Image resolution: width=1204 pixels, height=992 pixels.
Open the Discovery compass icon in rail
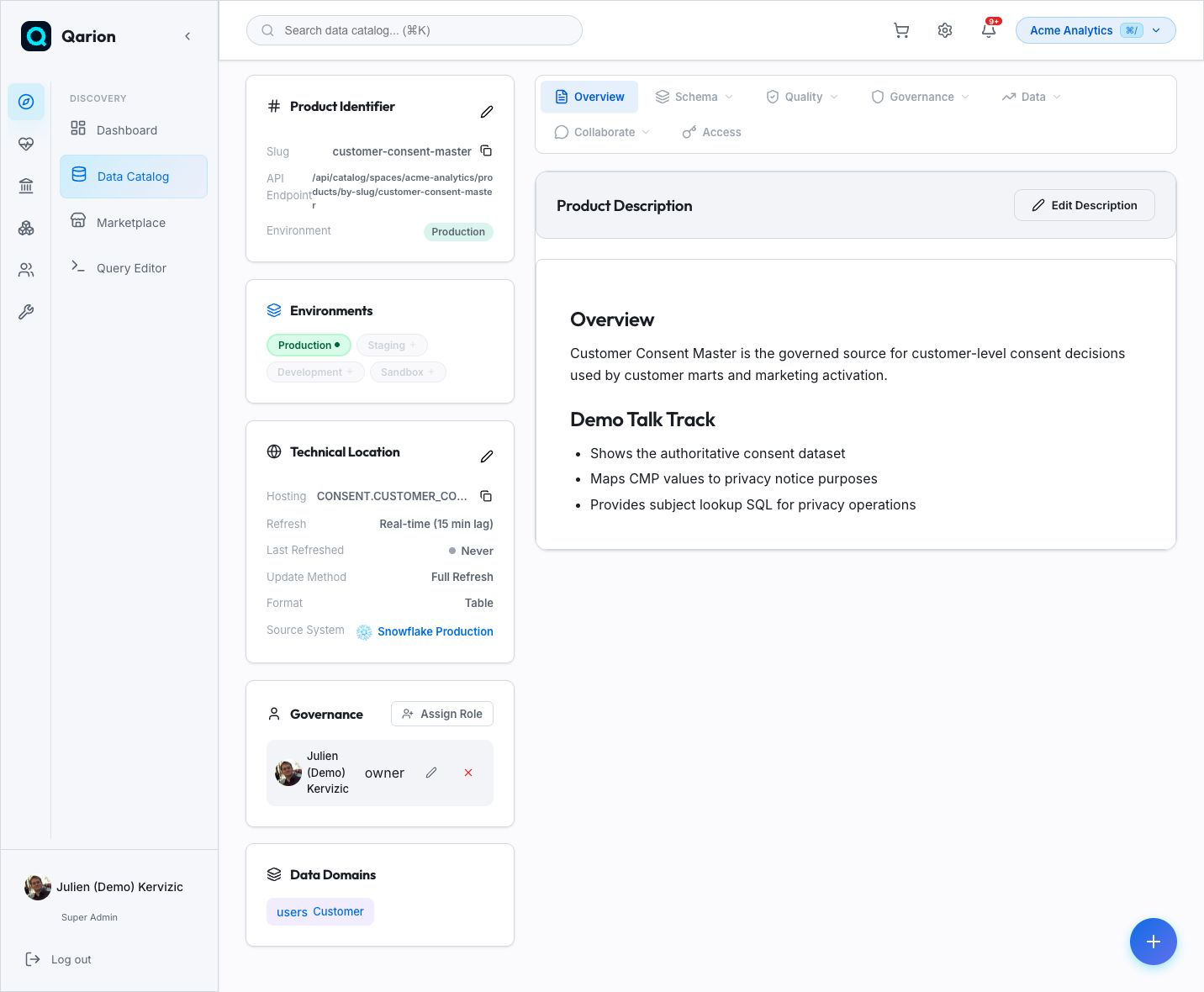click(26, 102)
